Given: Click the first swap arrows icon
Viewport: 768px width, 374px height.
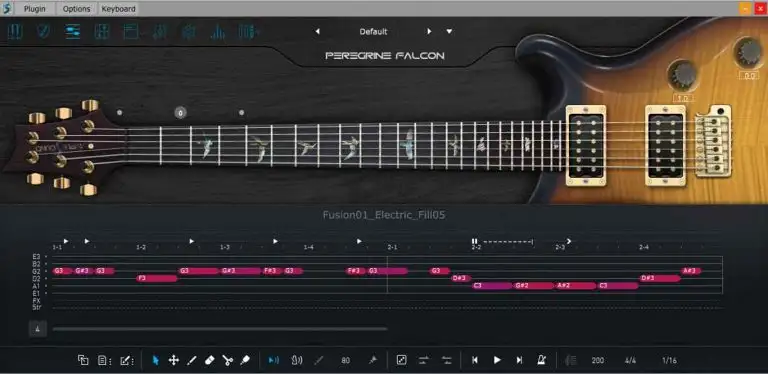Looking at the screenshot, I should (424, 360).
